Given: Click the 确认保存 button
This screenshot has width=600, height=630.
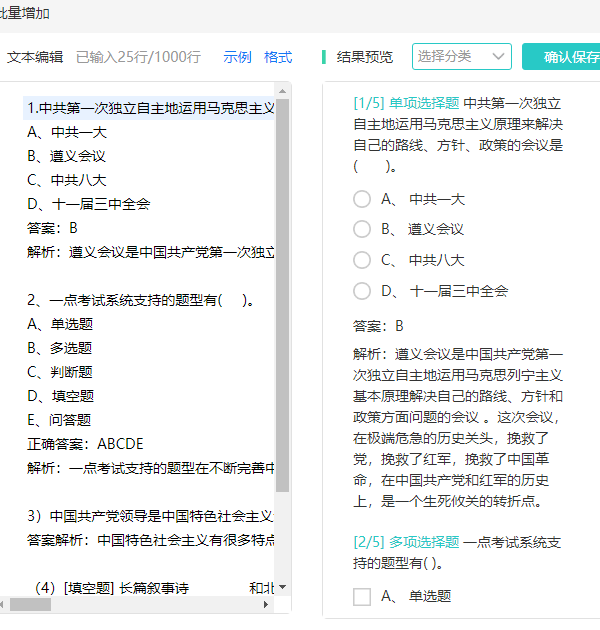Looking at the screenshot, I should (x=563, y=57).
